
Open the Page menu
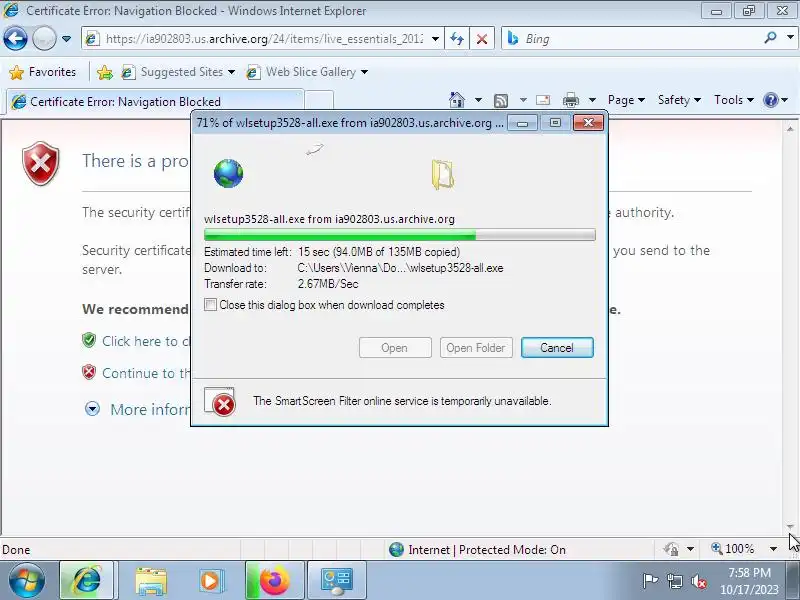pyautogui.click(x=626, y=100)
